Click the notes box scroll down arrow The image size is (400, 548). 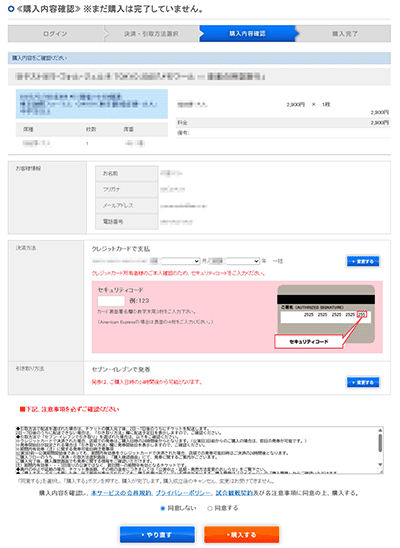point(380,464)
